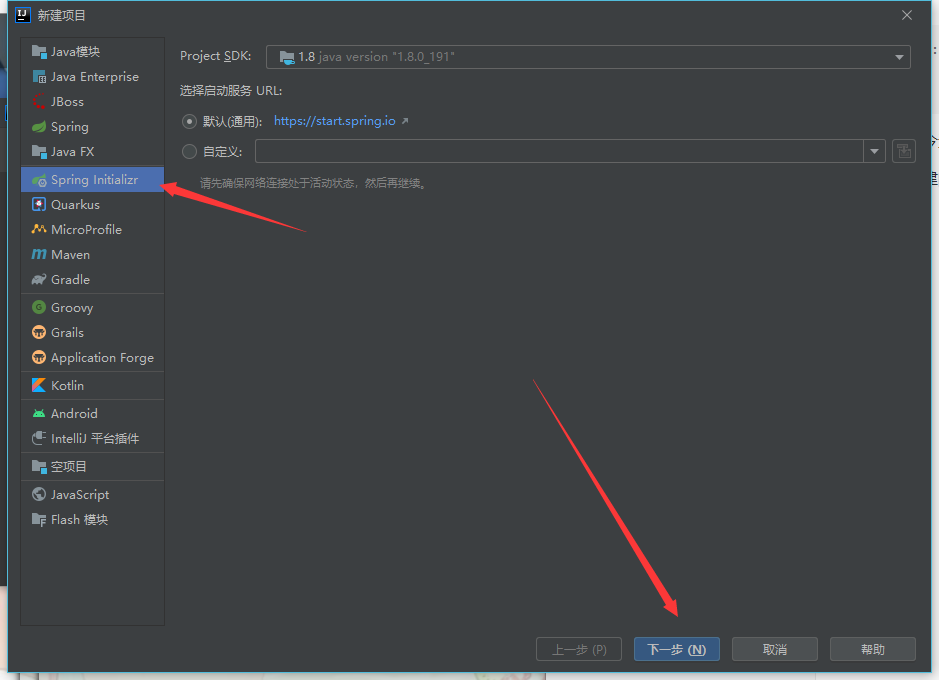The height and width of the screenshot is (680, 939).
Task: Click the Spring Initializr icon
Action: pyautogui.click(x=39, y=180)
